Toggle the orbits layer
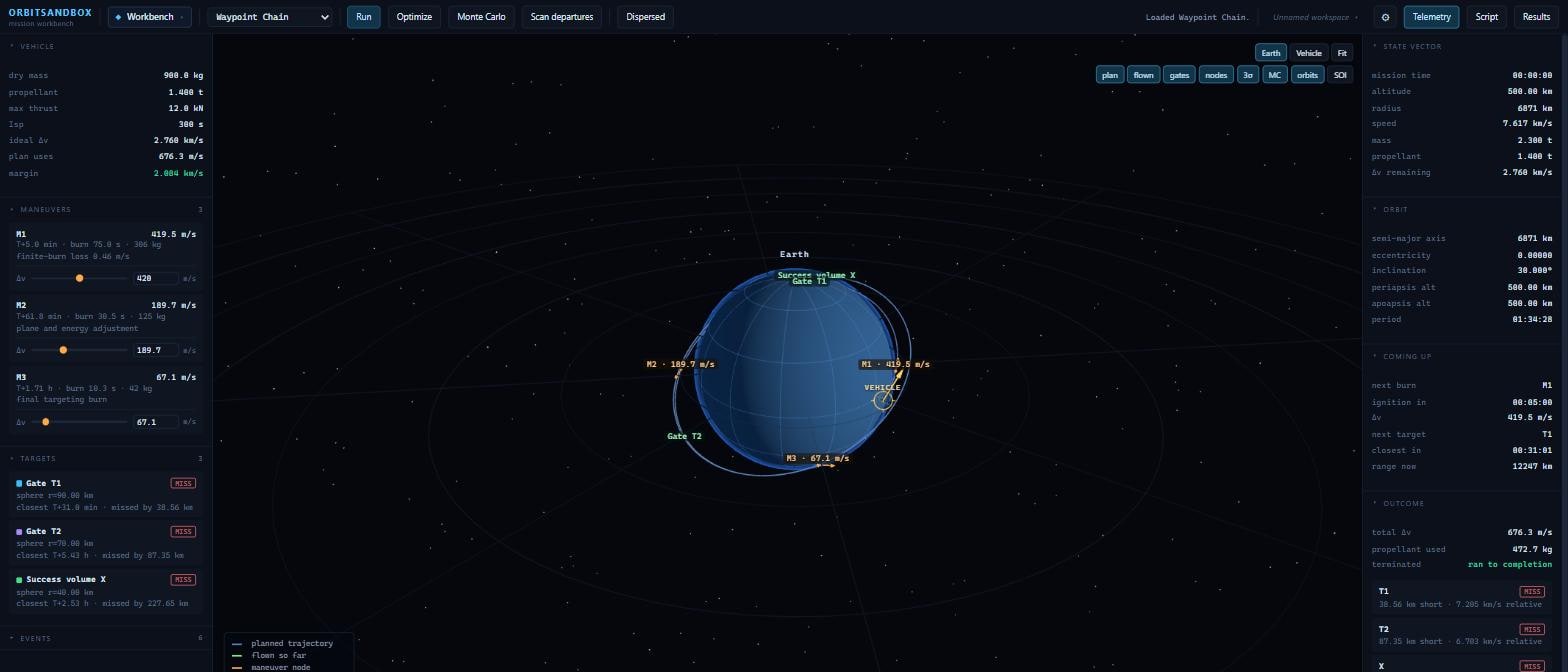This screenshot has width=1568, height=672. pyautogui.click(x=1307, y=75)
